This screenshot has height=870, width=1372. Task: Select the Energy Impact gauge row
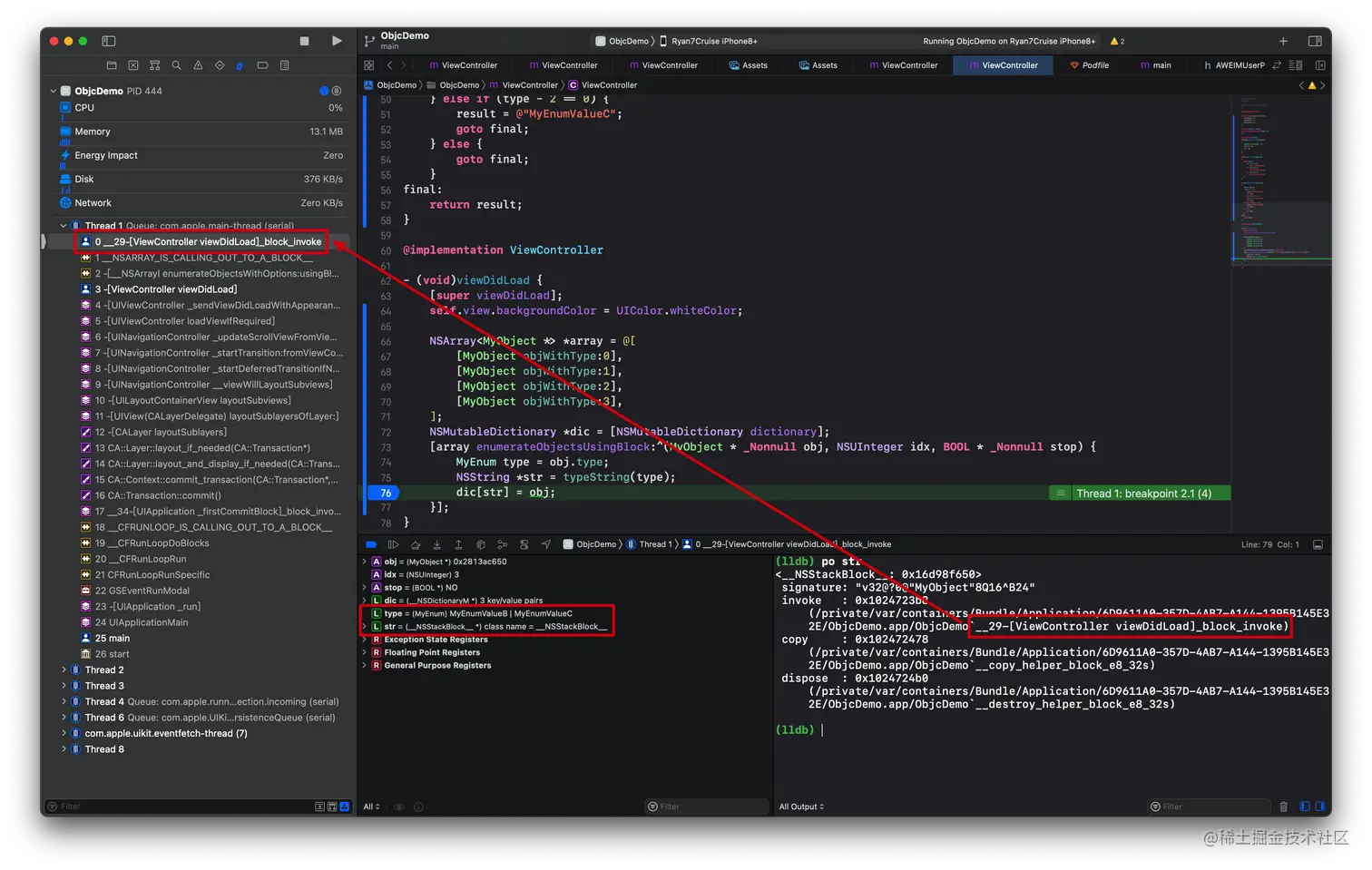tap(201, 156)
